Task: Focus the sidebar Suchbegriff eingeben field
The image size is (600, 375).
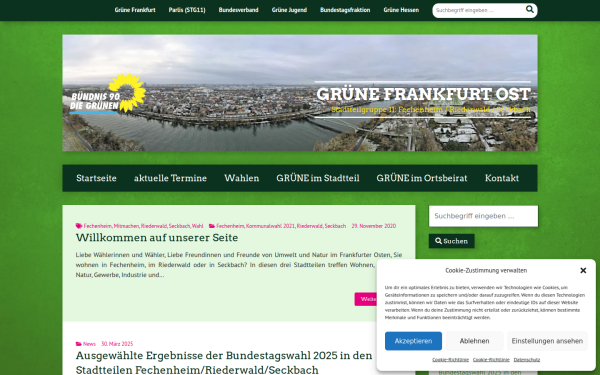Action: tap(483, 216)
